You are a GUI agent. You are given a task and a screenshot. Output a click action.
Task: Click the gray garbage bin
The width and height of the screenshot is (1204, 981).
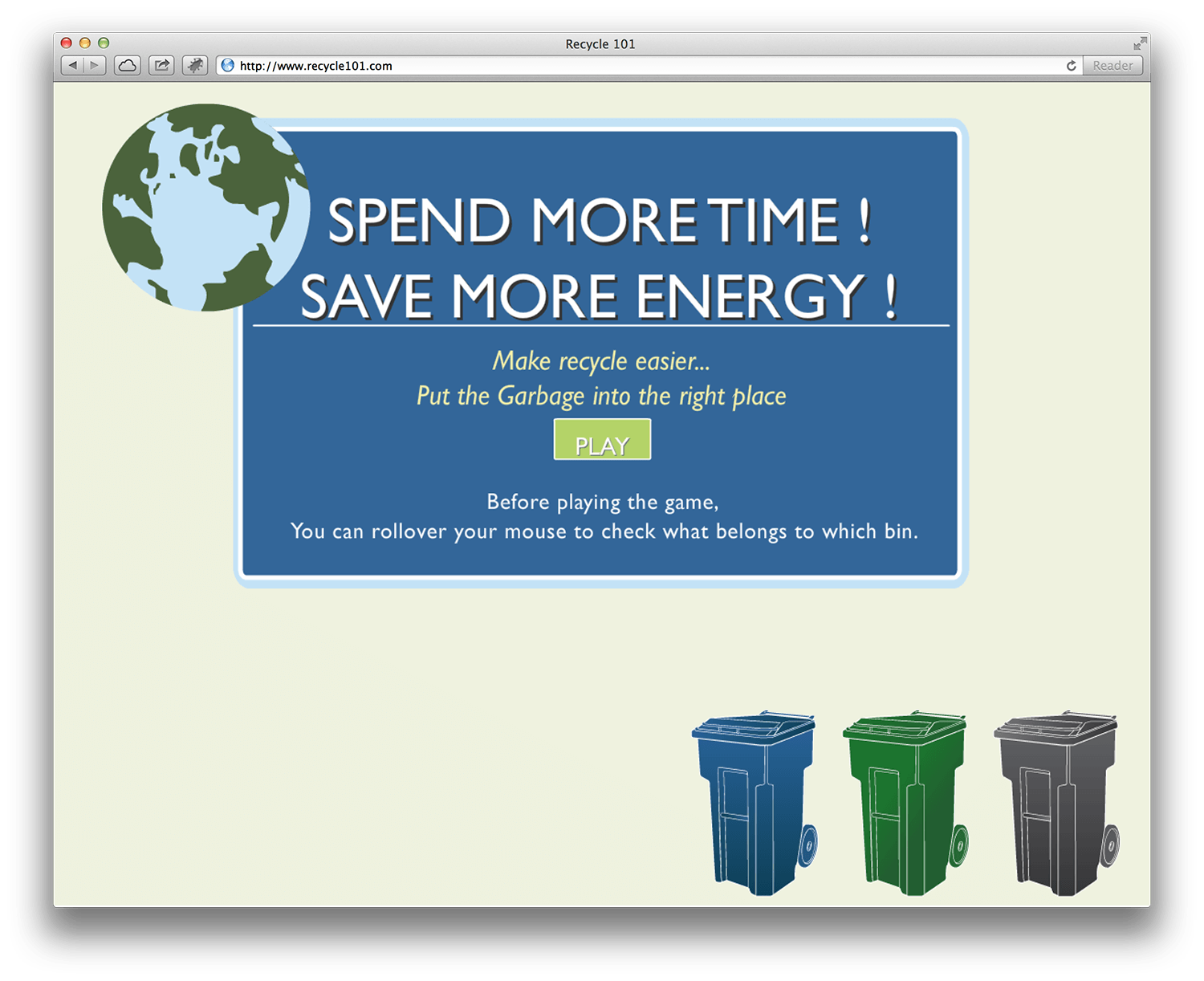coord(1057,803)
